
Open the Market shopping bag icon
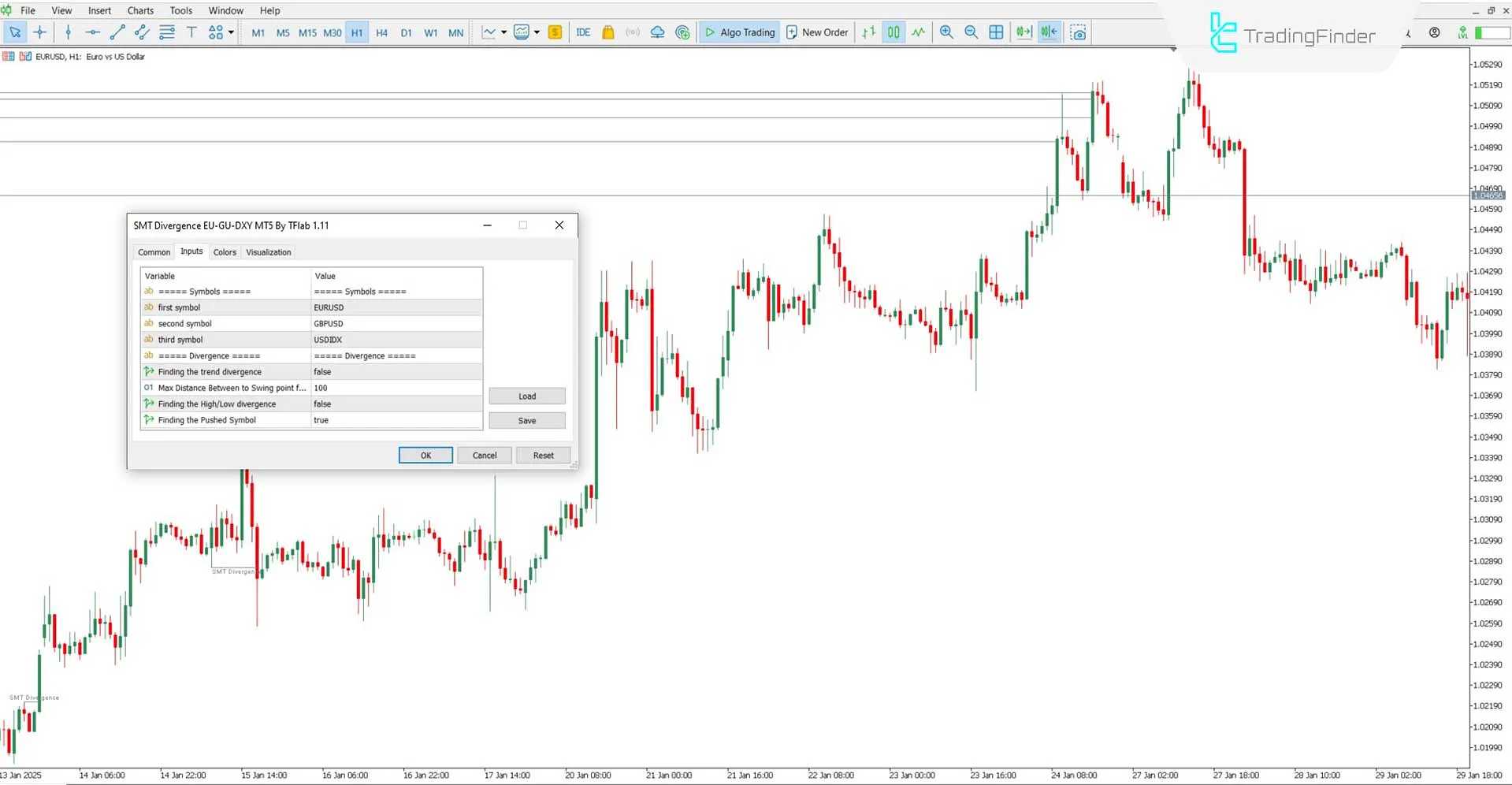click(607, 32)
